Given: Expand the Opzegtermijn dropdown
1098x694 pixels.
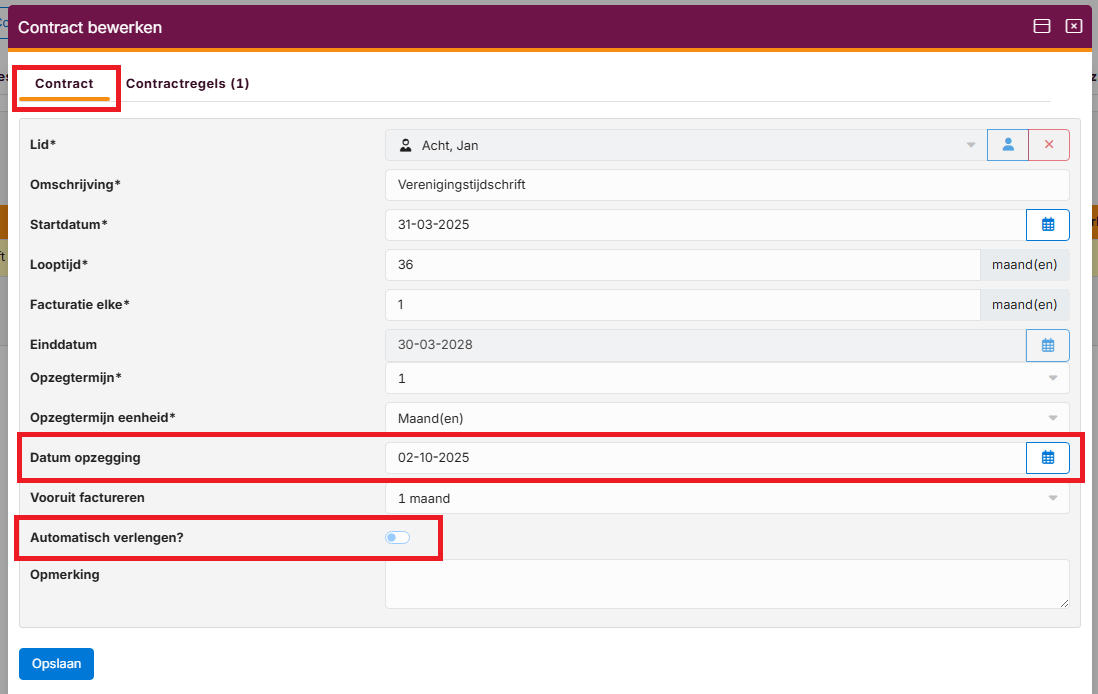Looking at the screenshot, I should pos(1052,378).
